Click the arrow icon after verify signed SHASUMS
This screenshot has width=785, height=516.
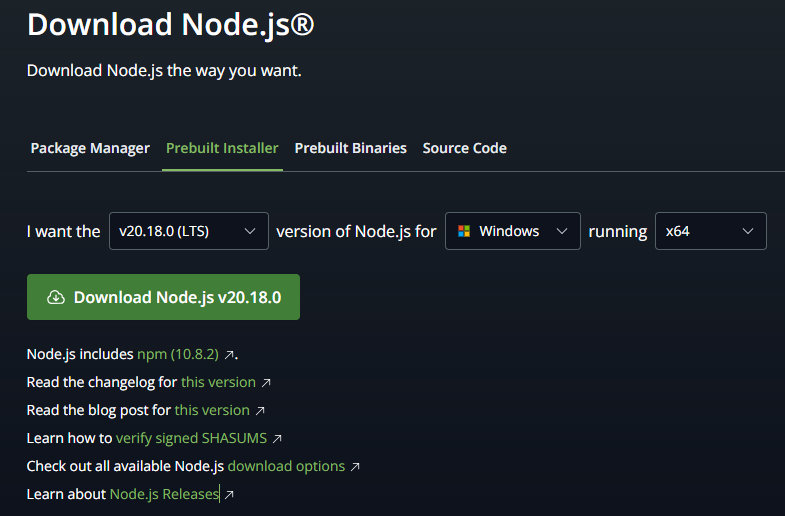click(x=277, y=439)
